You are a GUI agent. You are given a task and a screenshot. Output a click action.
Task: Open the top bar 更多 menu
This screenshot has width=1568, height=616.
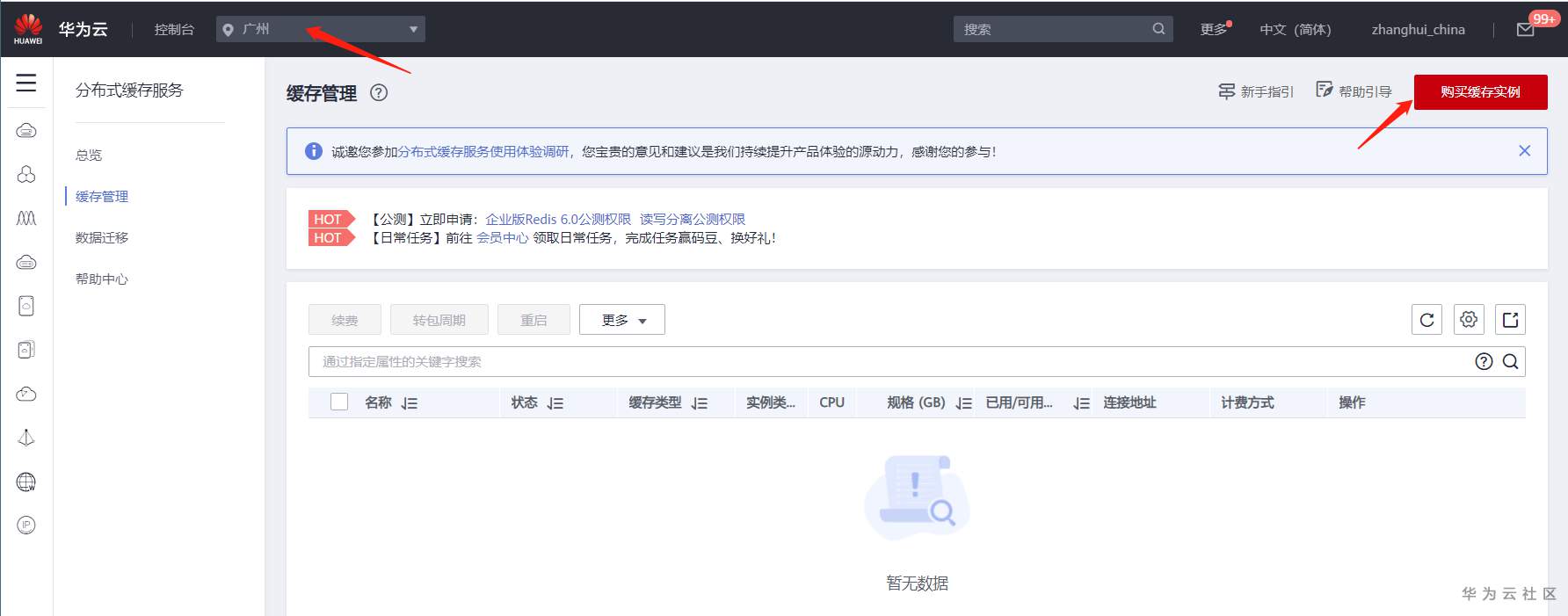coord(1216,29)
